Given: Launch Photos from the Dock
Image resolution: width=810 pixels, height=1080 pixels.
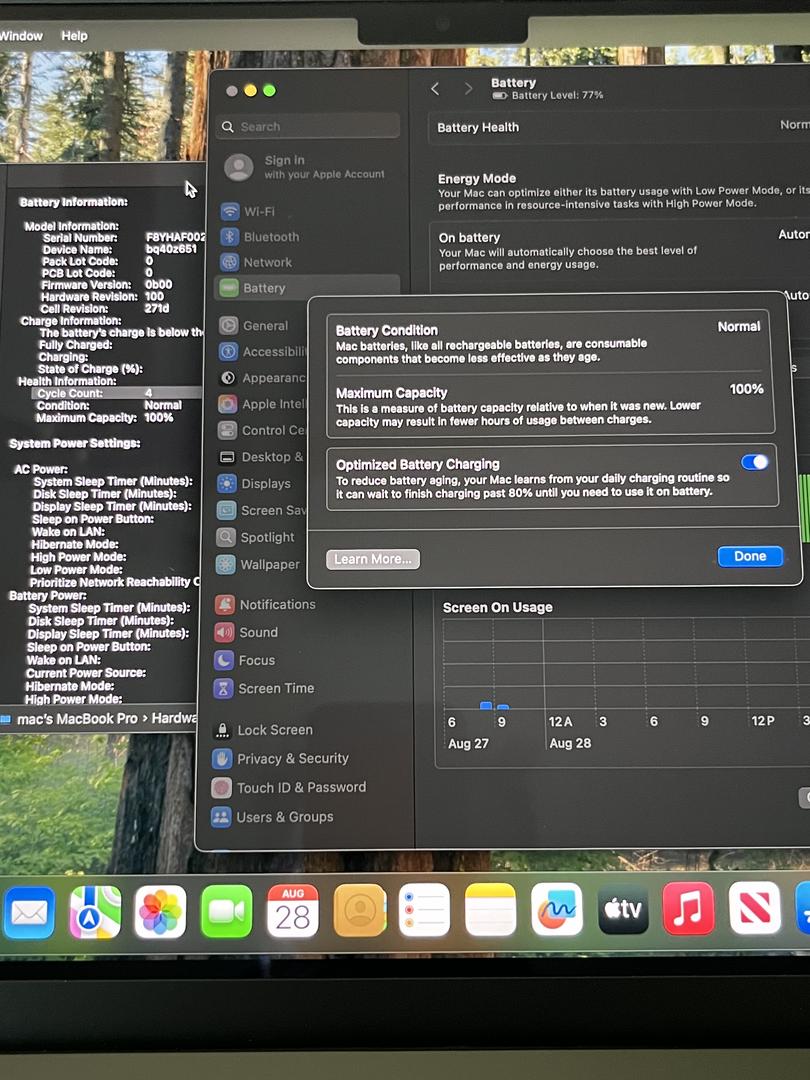Looking at the screenshot, I should [160, 912].
